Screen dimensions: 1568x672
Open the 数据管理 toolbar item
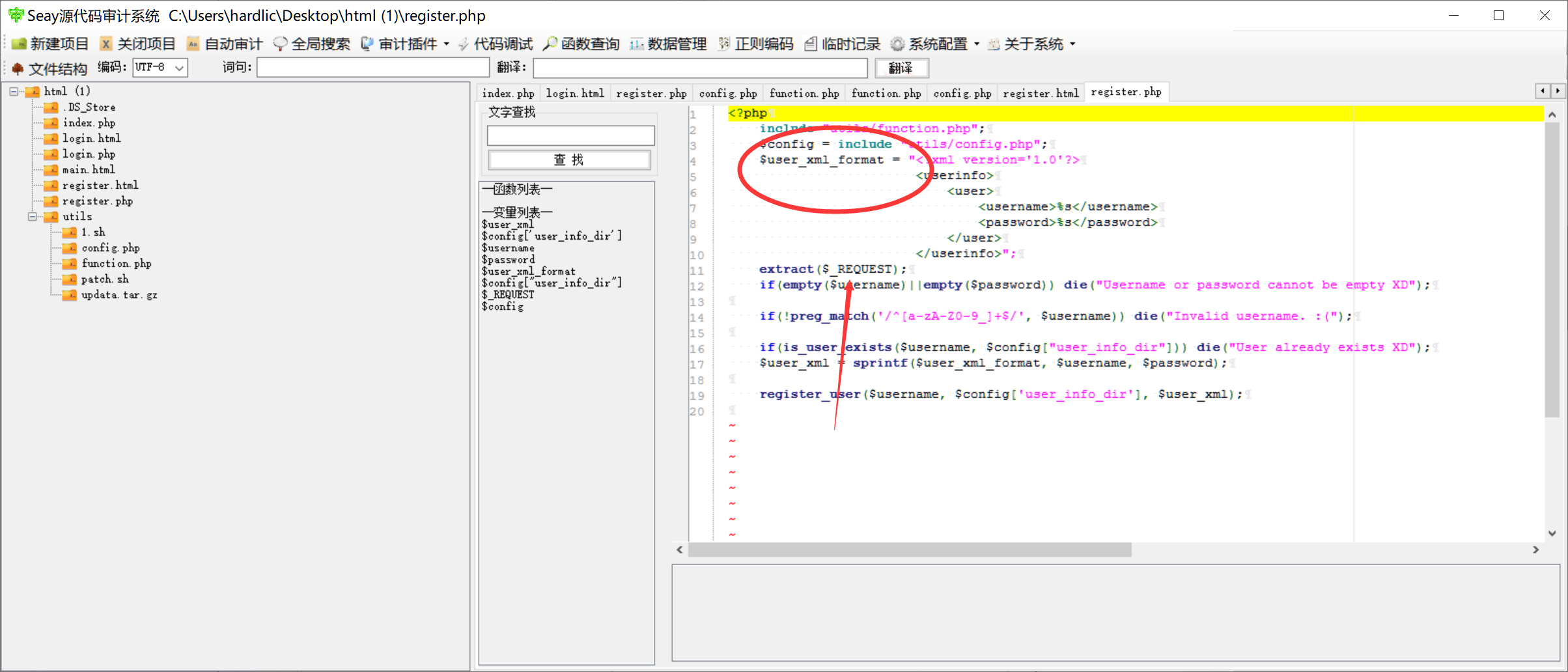(x=668, y=44)
